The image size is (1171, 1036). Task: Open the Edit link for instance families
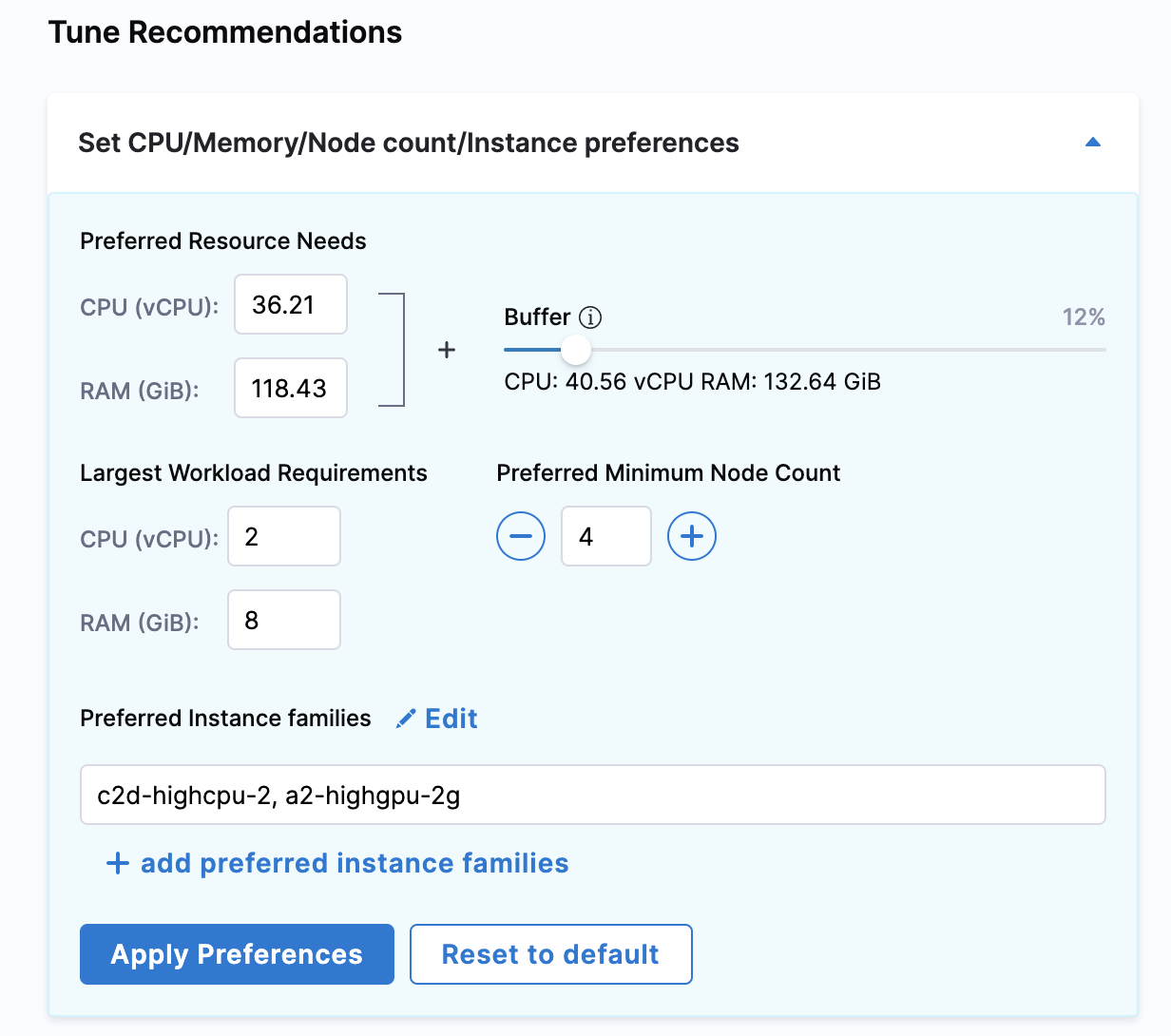pyautogui.click(x=451, y=719)
